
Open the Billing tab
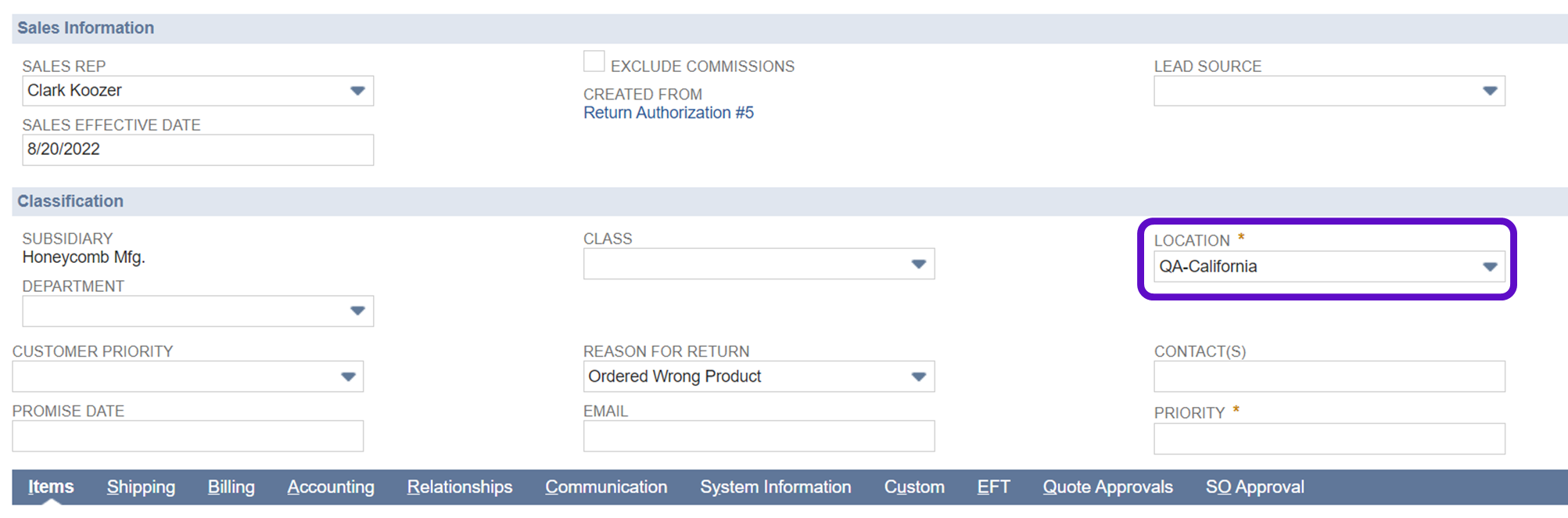point(231,487)
